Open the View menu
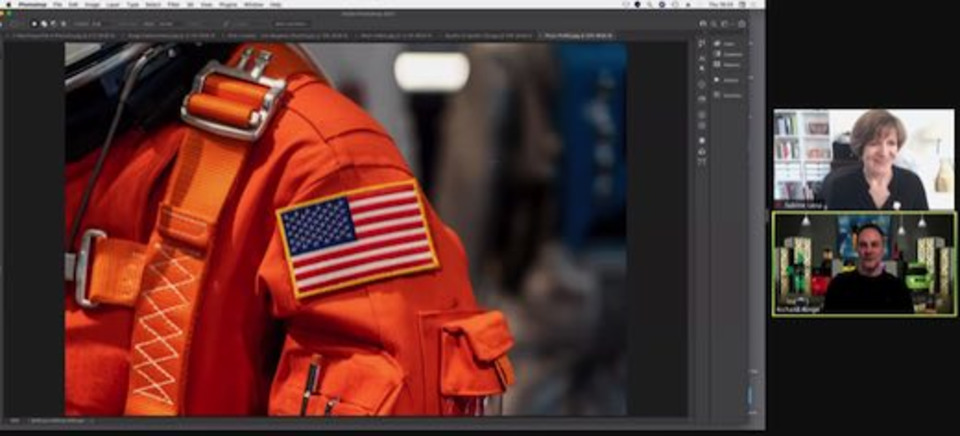This screenshot has width=960, height=436. (206, 4)
